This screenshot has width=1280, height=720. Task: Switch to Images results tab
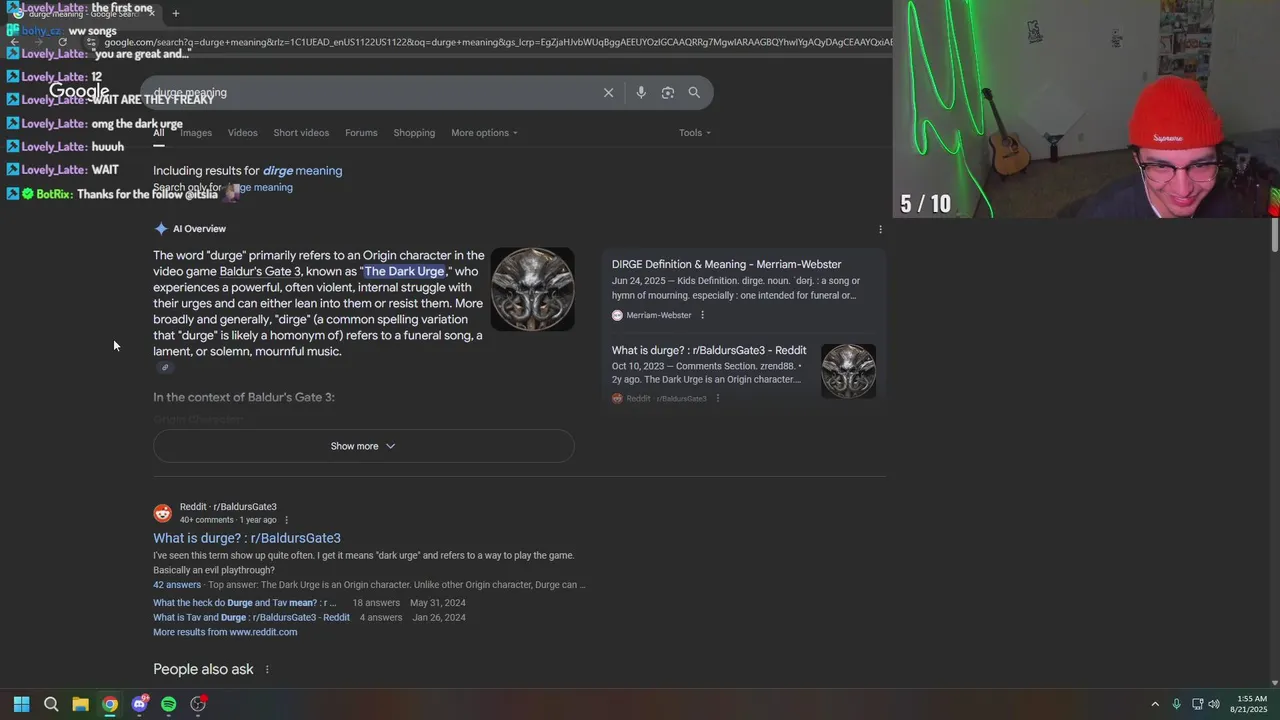click(x=195, y=133)
